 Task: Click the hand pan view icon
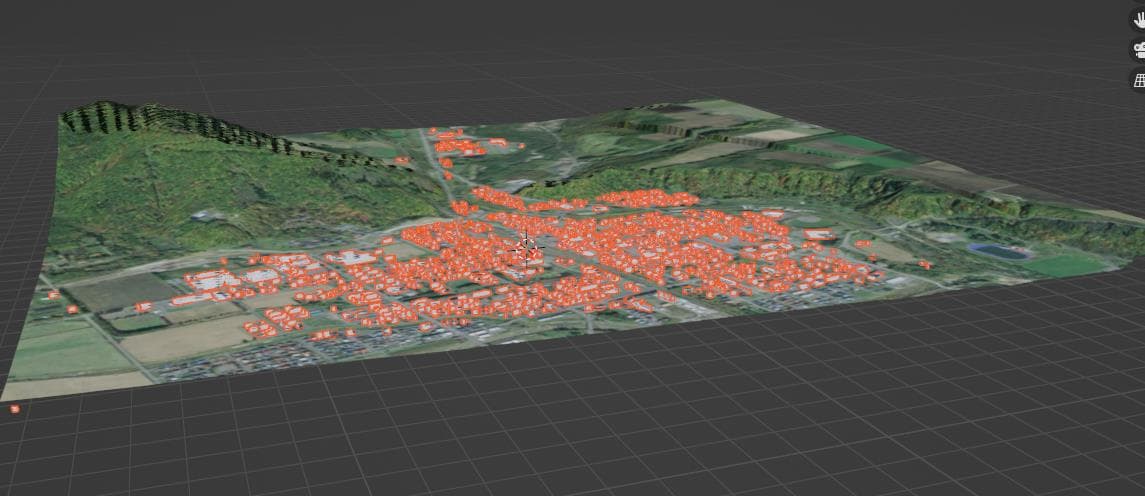tap(1139, 20)
